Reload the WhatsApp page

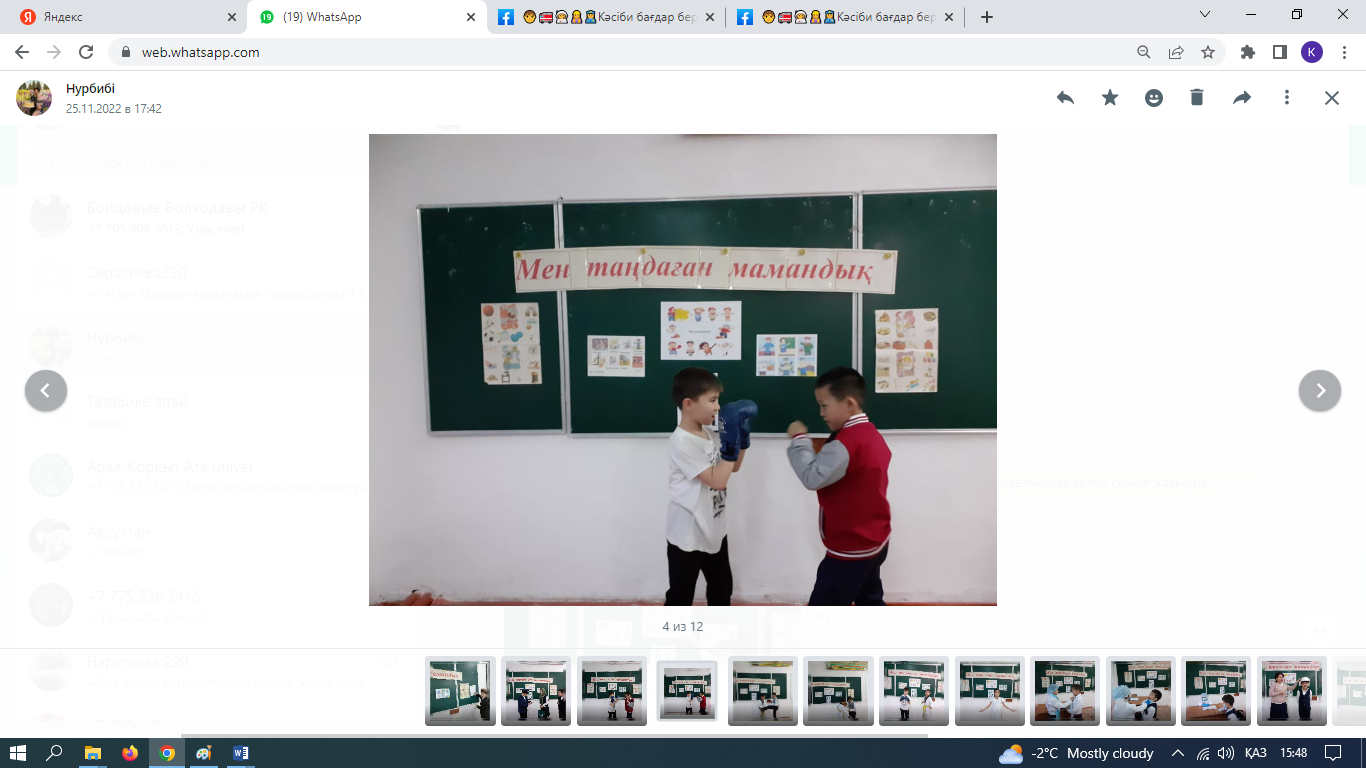(x=86, y=52)
